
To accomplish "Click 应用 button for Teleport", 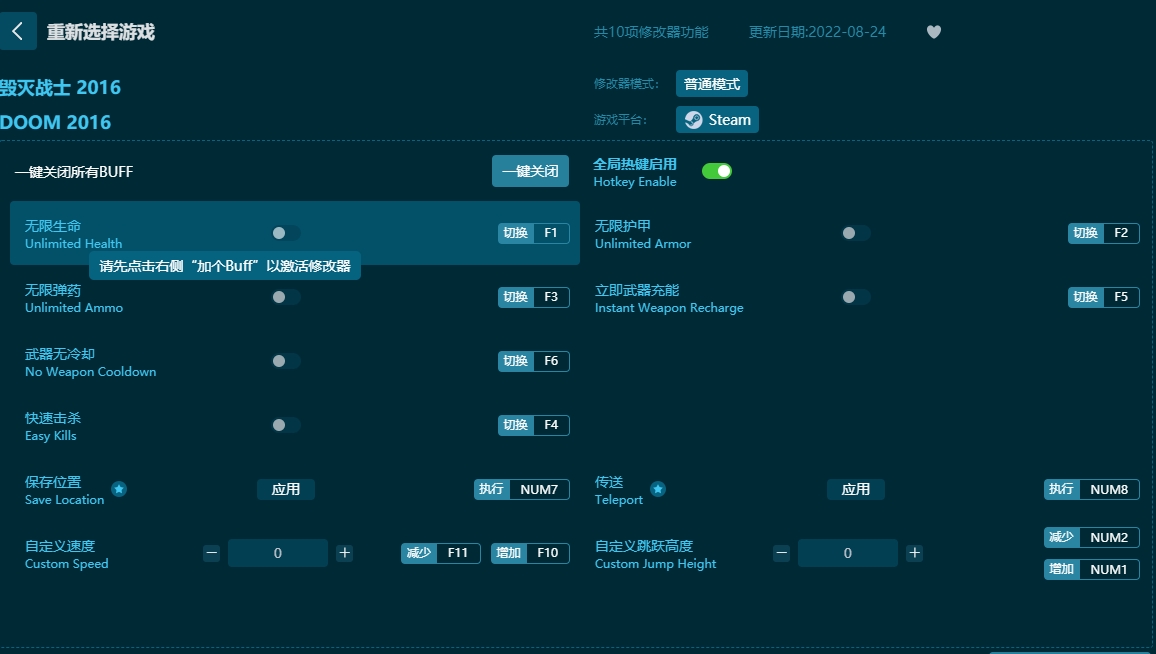I will click(x=855, y=490).
